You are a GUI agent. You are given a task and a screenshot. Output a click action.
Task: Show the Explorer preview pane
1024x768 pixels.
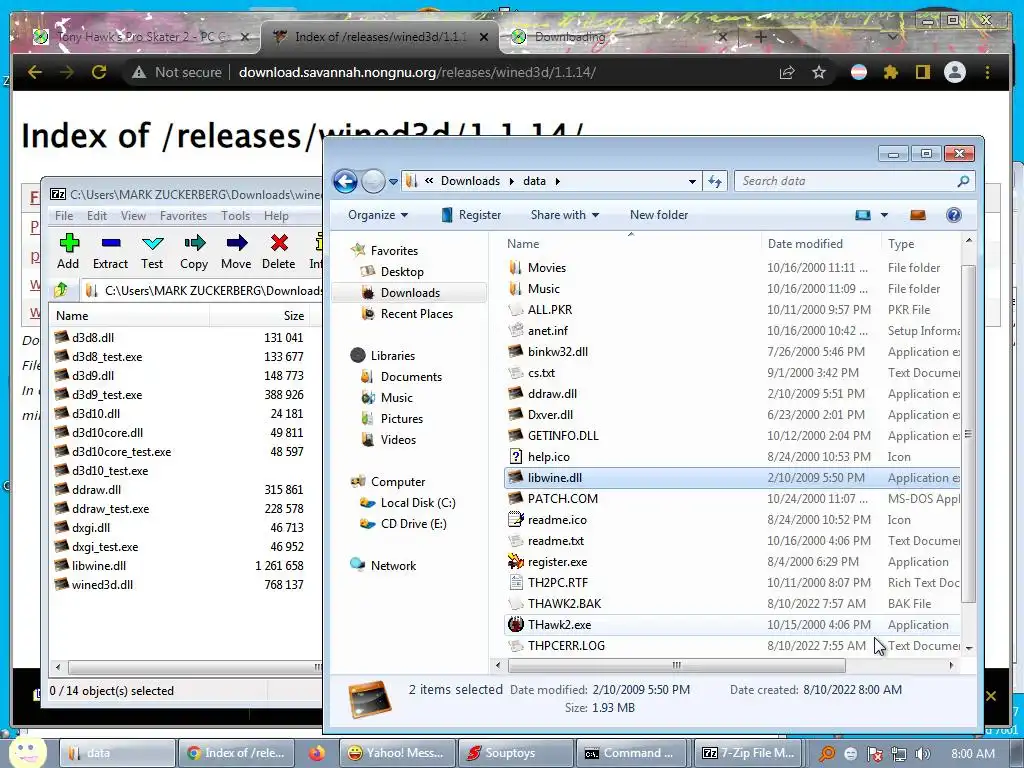(x=918, y=215)
